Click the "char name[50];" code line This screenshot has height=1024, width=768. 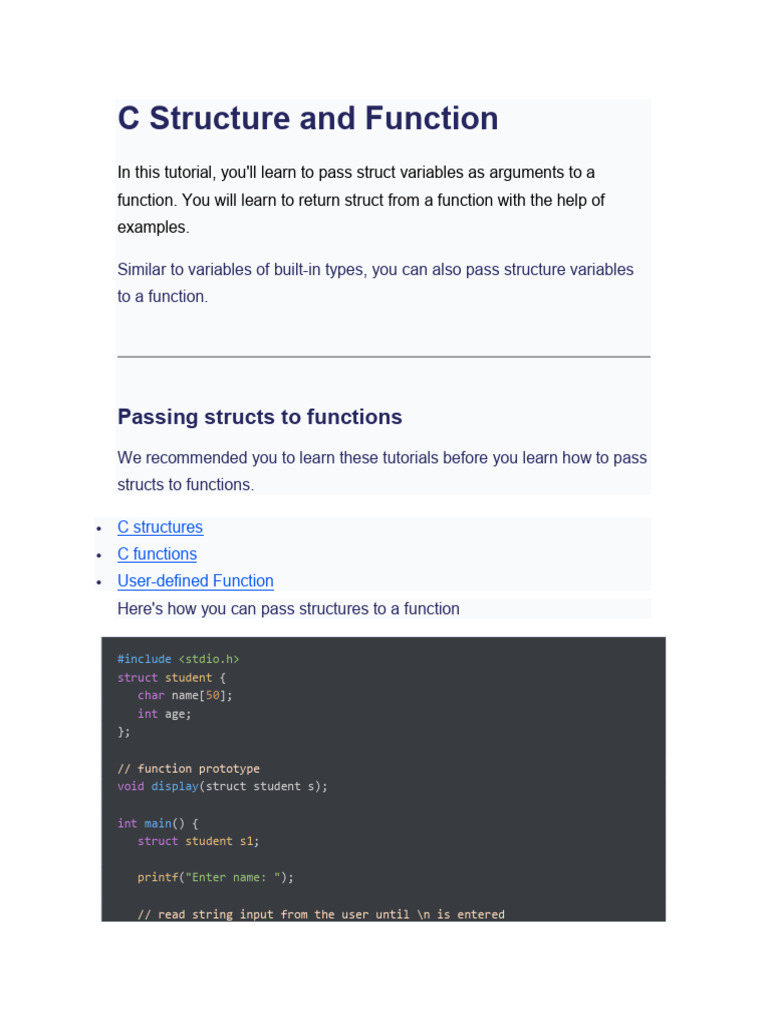(x=191, y=695)
